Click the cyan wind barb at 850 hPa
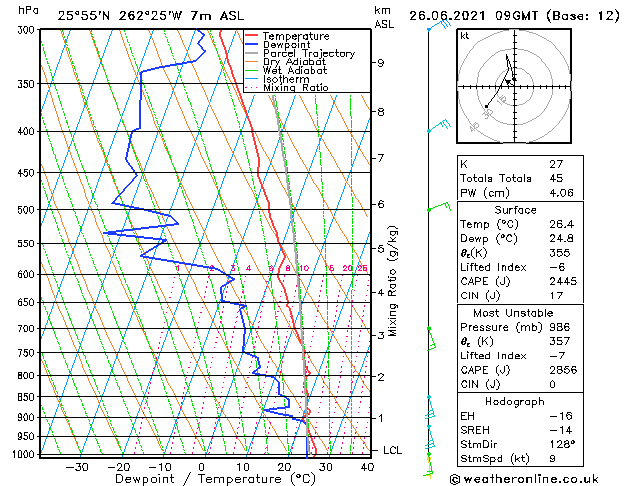The height and width of the screenshot is (486, 629). [x=430, y=408]
